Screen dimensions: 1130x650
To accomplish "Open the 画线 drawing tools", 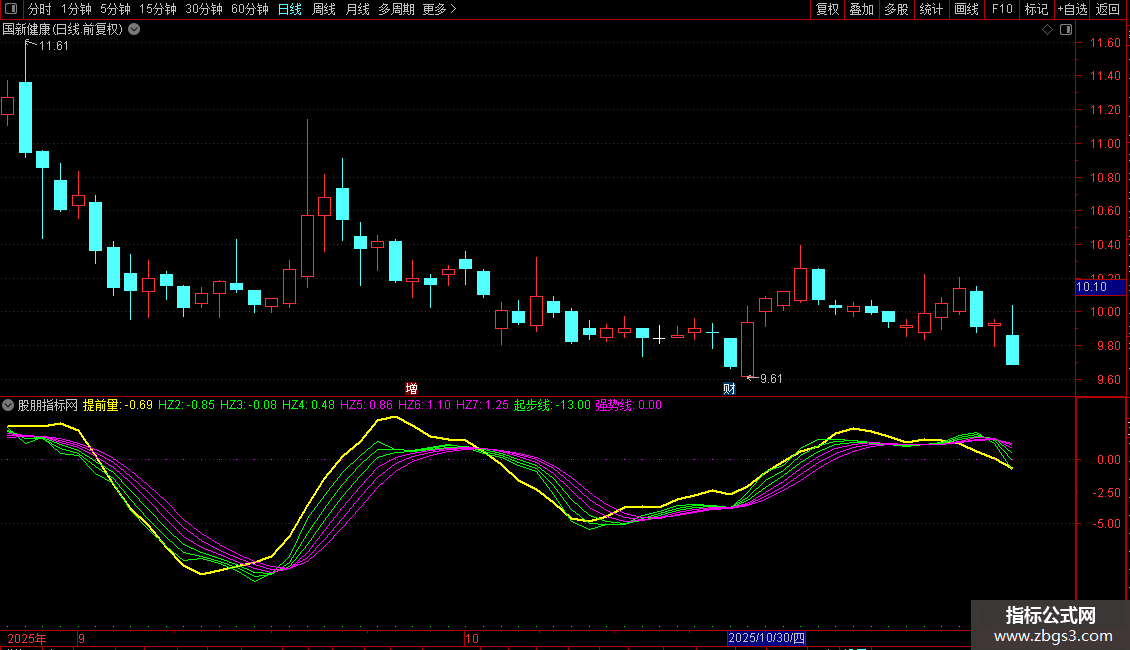I will pyautogui.click(x=966, y=9).
